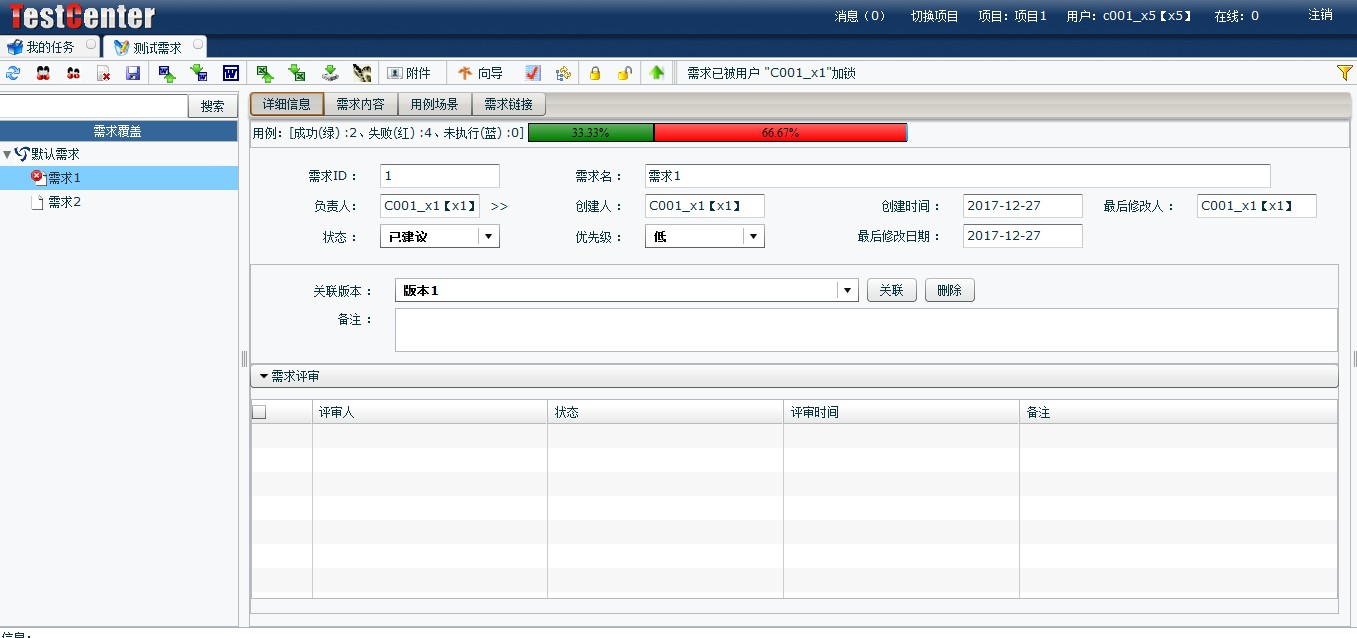1357x638 pixels.
Task: Click the save floppy disk icon
Action: point(132,73)
